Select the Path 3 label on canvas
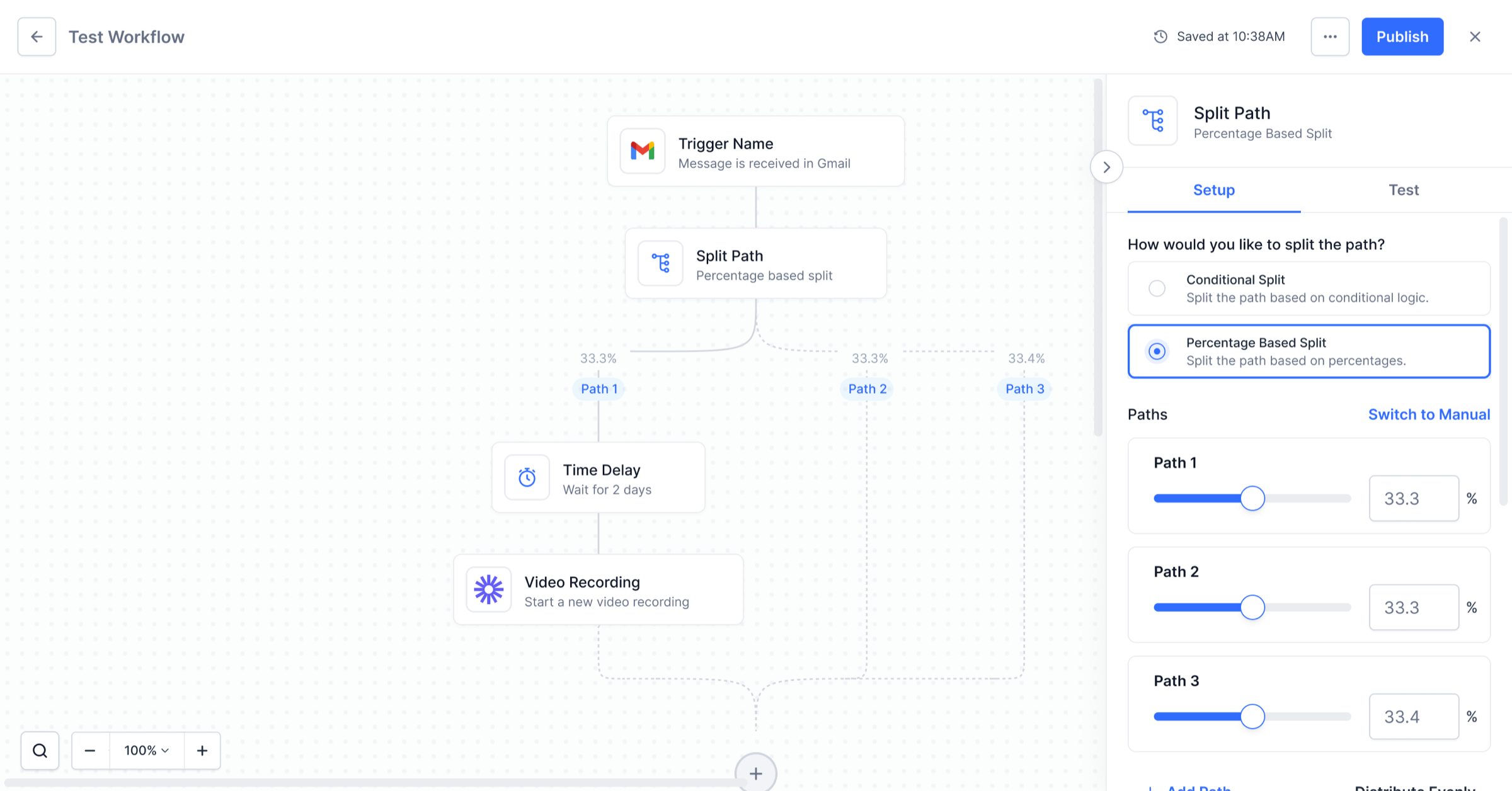The height and width of the screenshot is (791, 1512). [1024, 389]
